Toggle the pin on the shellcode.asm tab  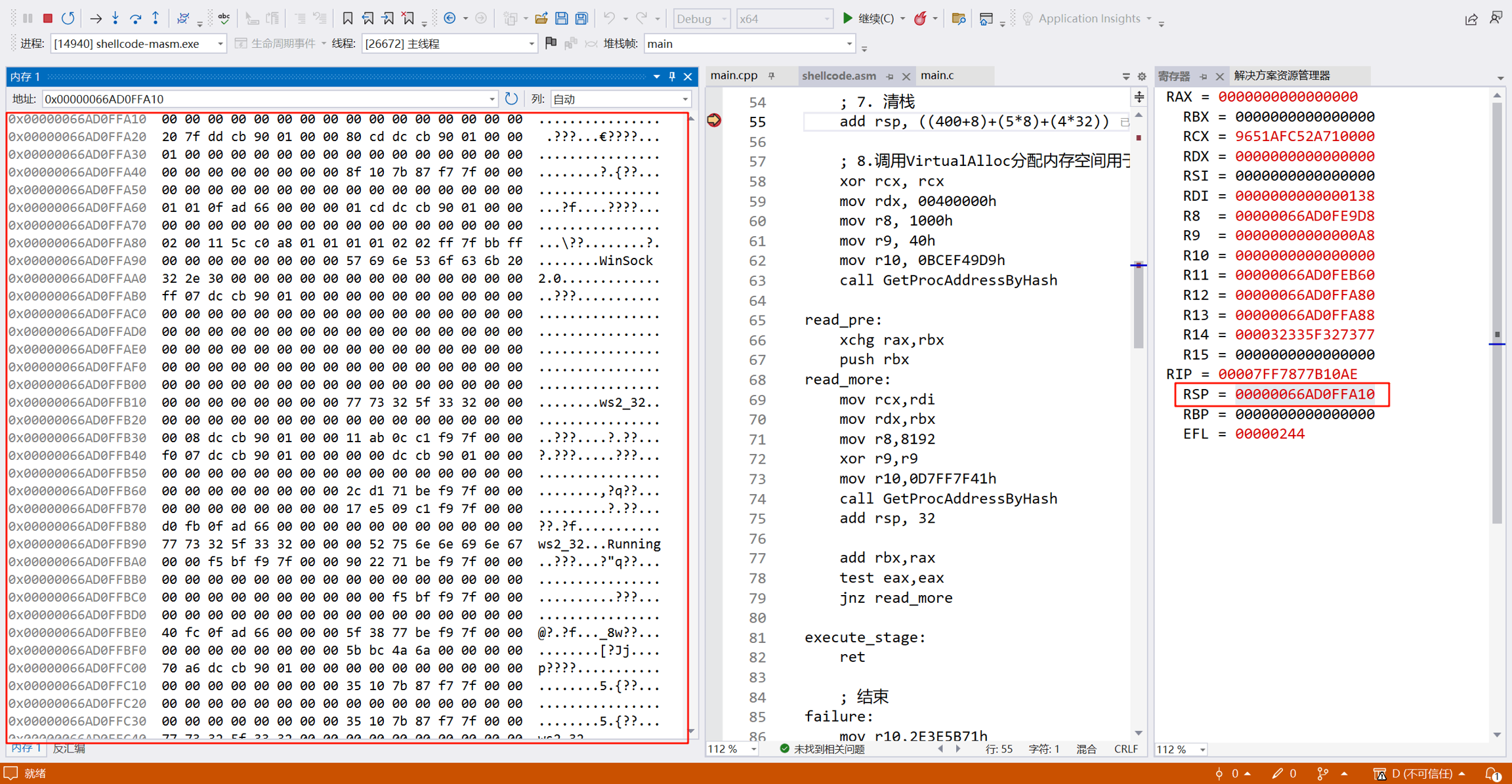[x=890, y=76]
